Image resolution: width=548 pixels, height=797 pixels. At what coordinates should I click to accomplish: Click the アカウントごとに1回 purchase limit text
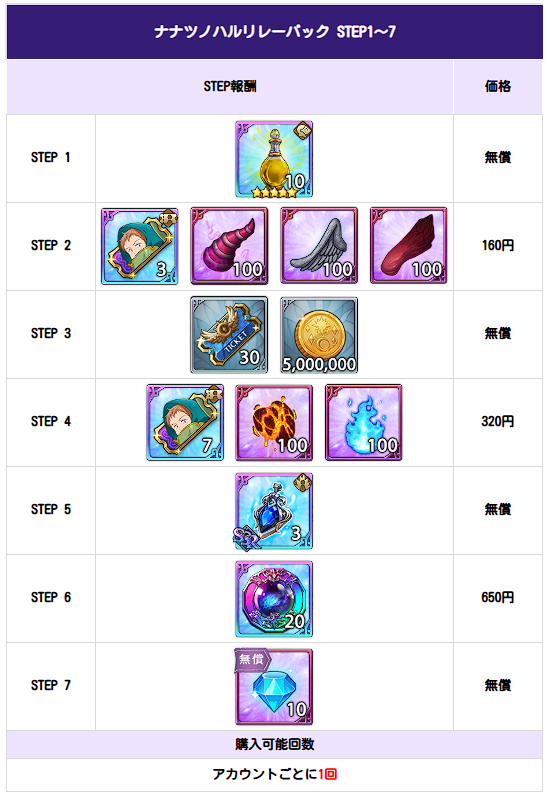275,774
